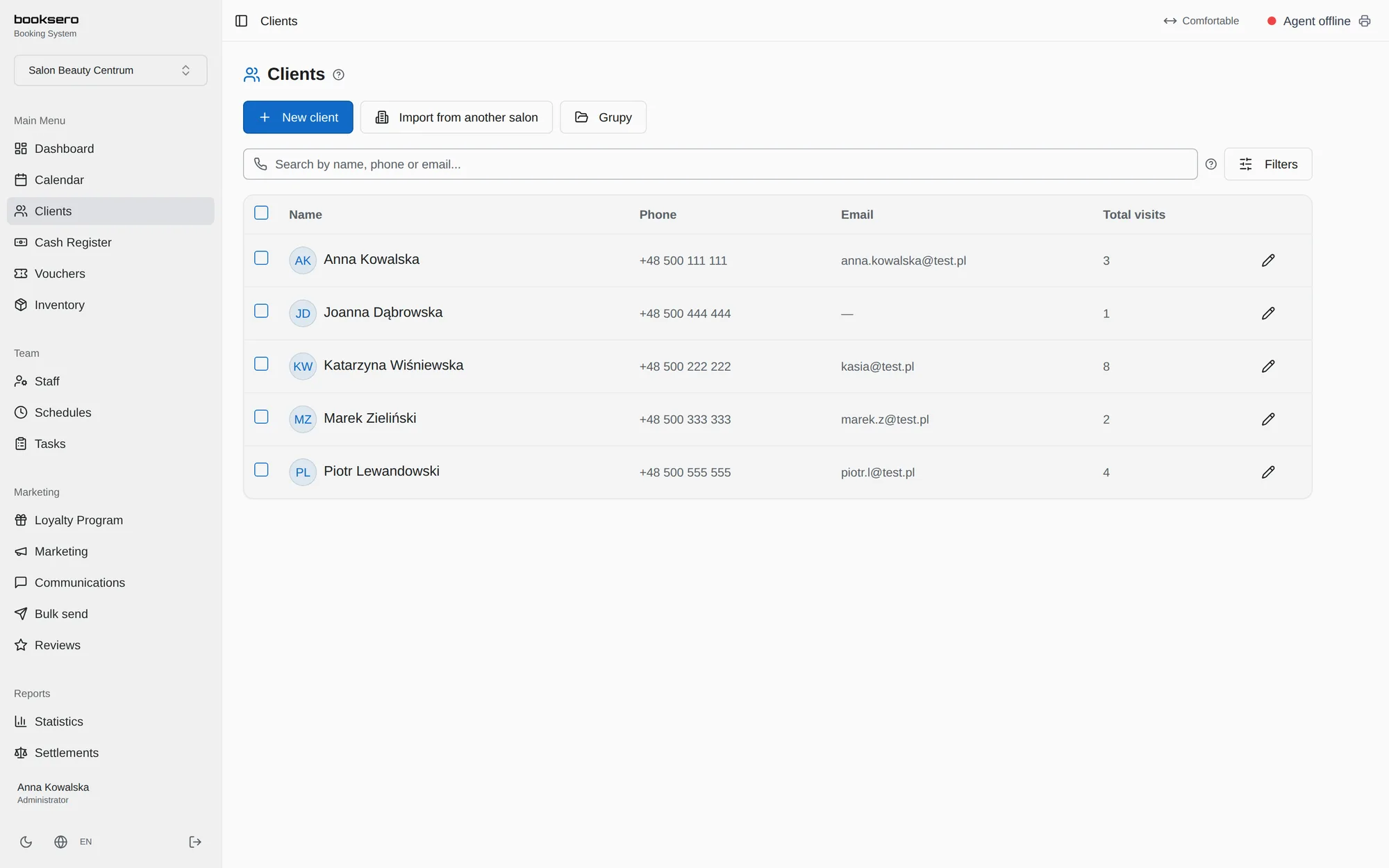Open Cash Register menu item

point(110,242)
